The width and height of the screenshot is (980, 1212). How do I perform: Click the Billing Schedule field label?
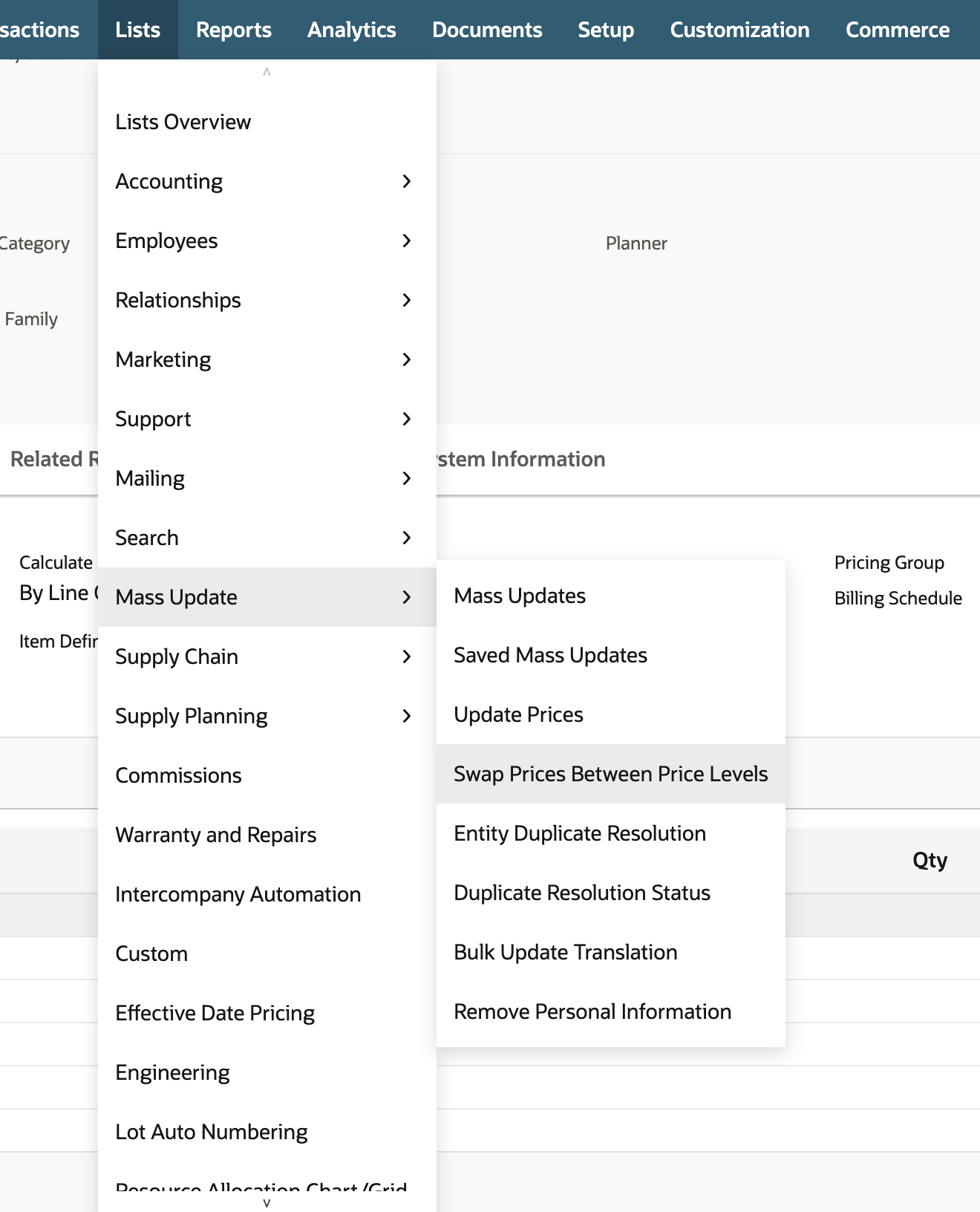898,598
